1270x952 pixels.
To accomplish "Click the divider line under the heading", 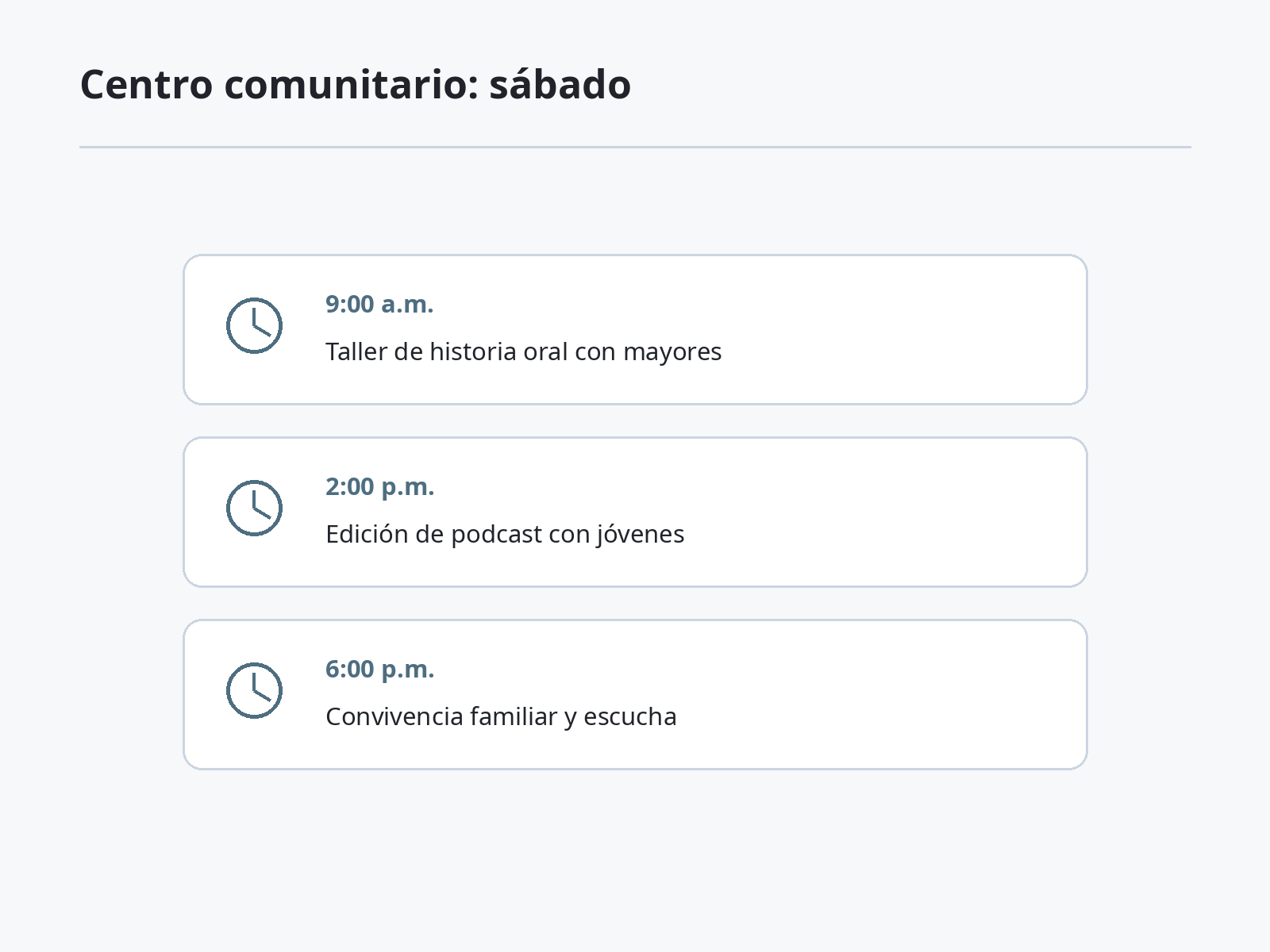I will pos(635,147).
